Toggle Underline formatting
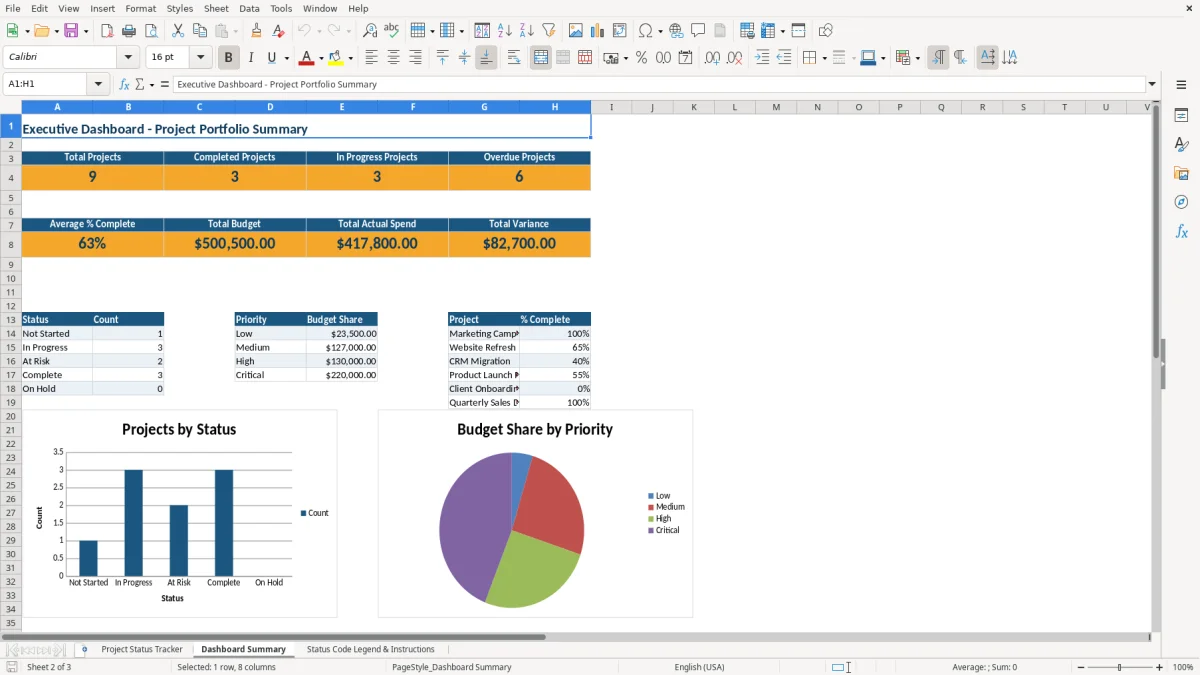This screenshot has height=675, width=1200. coord(271,58)
